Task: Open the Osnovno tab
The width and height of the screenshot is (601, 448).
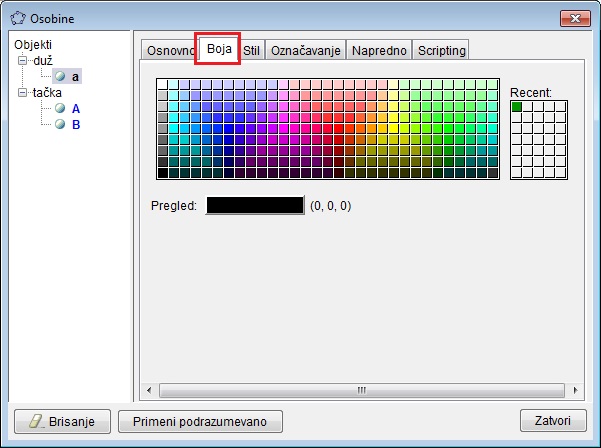Action: point(170,50)
